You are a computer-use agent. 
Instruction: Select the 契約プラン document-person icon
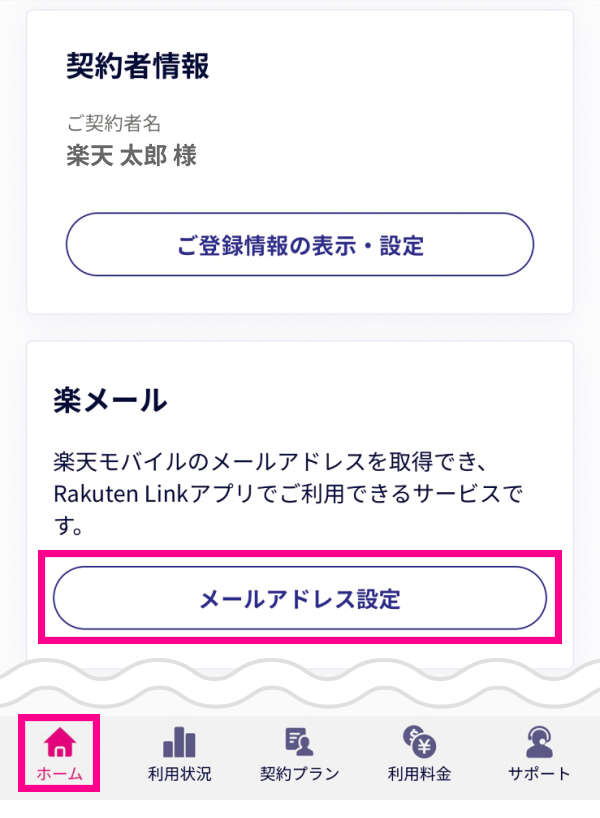(x=299, y=742)
